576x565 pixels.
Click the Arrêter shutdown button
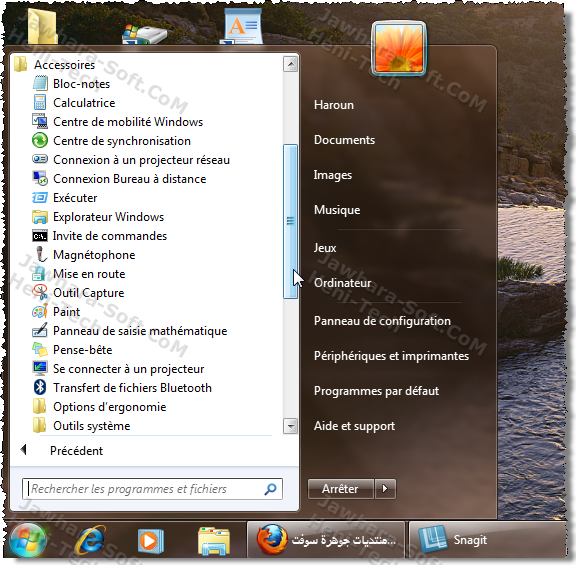pos(341,489)
